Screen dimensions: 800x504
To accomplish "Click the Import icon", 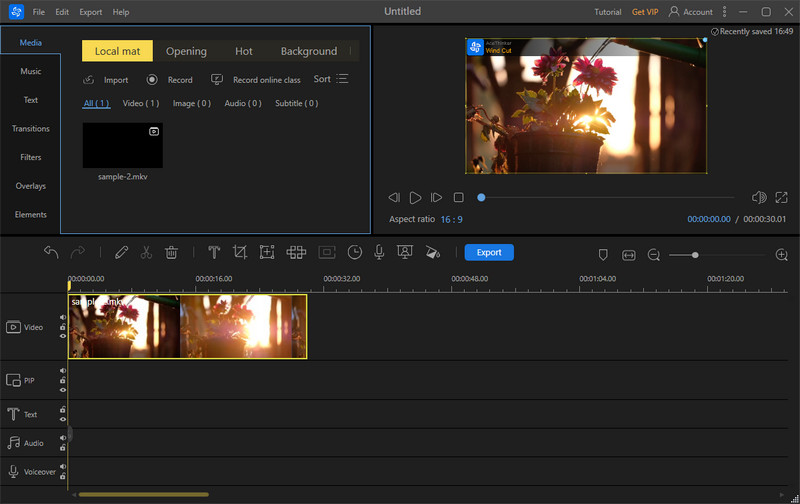I will coord(89,80).
